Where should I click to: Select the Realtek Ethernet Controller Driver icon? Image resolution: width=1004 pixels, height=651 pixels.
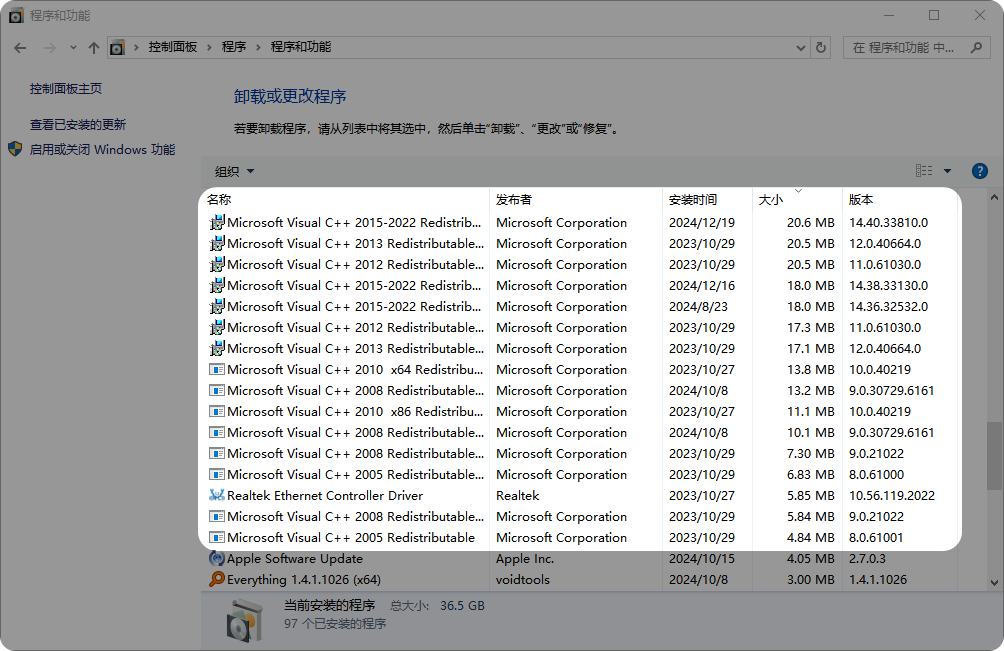(217, 495)
